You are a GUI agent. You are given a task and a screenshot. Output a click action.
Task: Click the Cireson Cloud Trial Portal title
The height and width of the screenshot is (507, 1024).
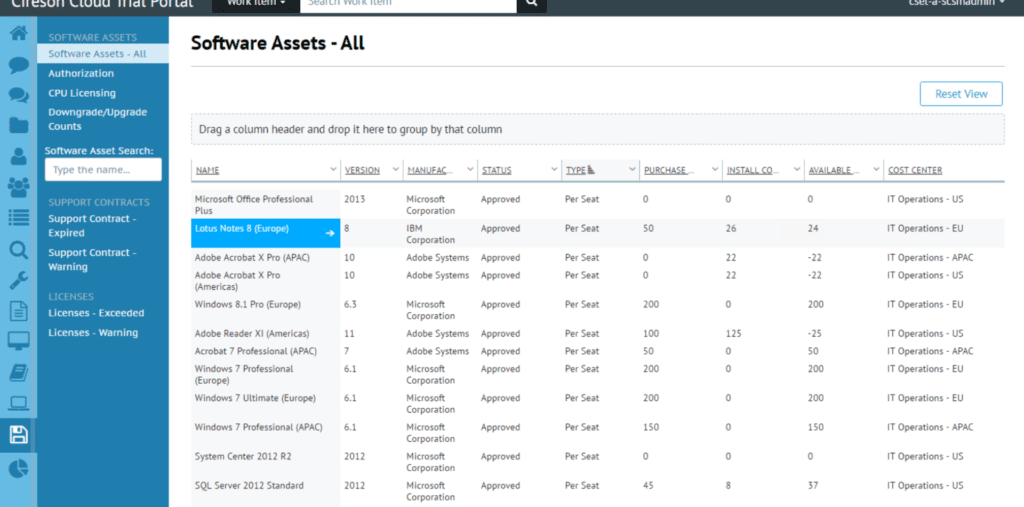tap(103, 4)
